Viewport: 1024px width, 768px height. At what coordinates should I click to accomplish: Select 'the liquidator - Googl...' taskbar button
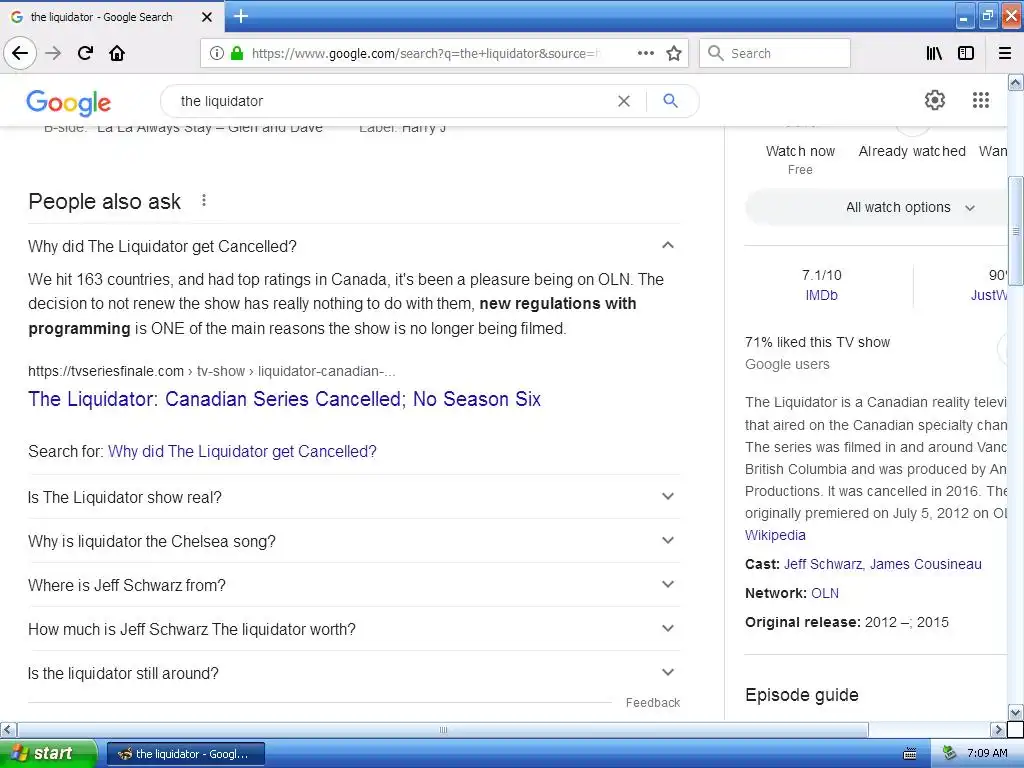(185, 754)
